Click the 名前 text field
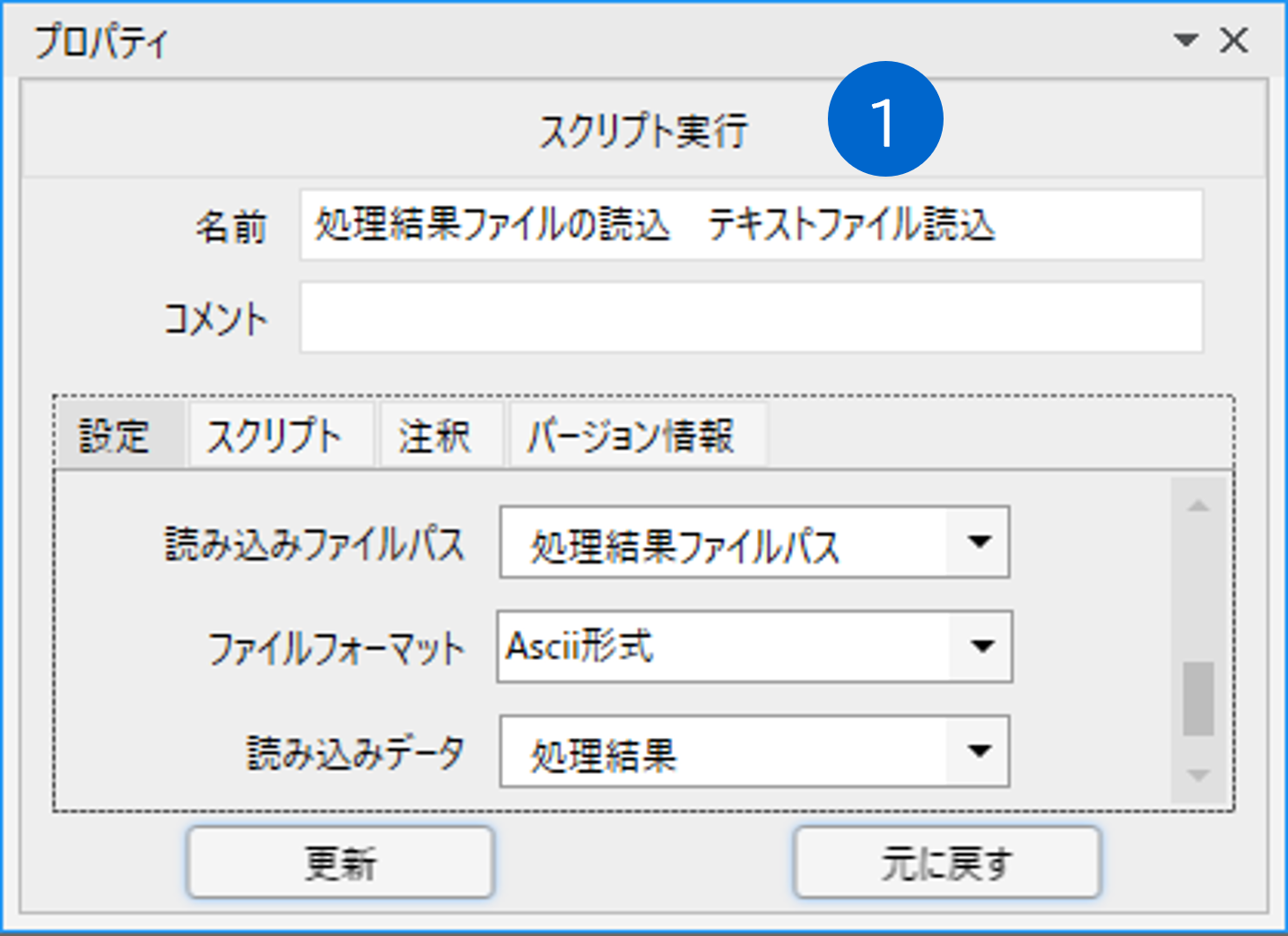The image size is (1288, 936). point(751,224)
